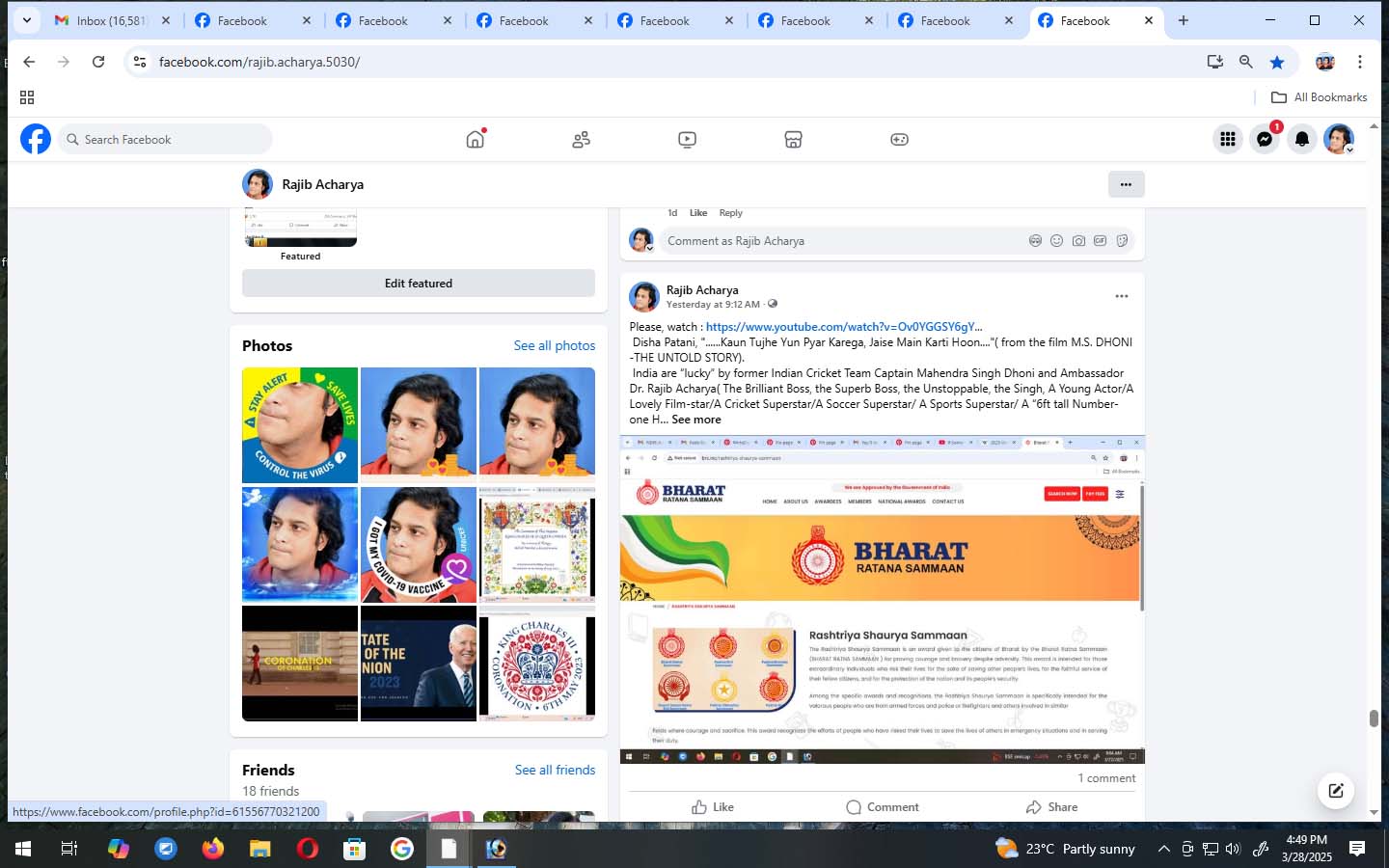This screenshot has width=1389, height=868.
Task: Add a GIF to the comment
Action: click(x=1100, y=241)
